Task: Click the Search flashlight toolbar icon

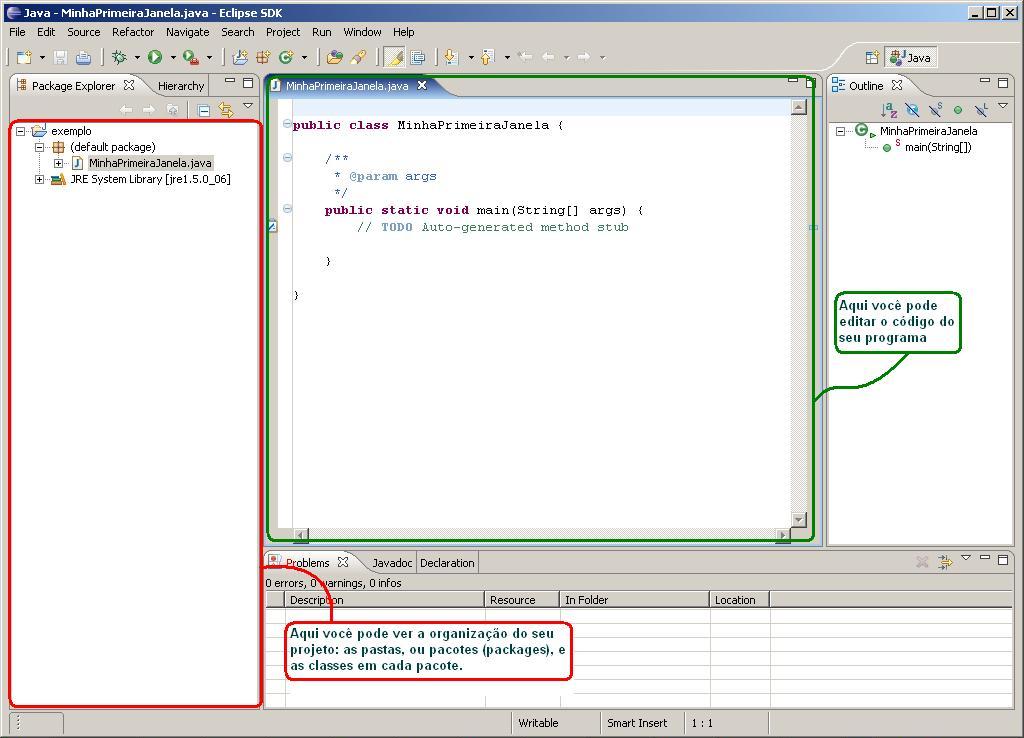Action: (x=358, y=57)
